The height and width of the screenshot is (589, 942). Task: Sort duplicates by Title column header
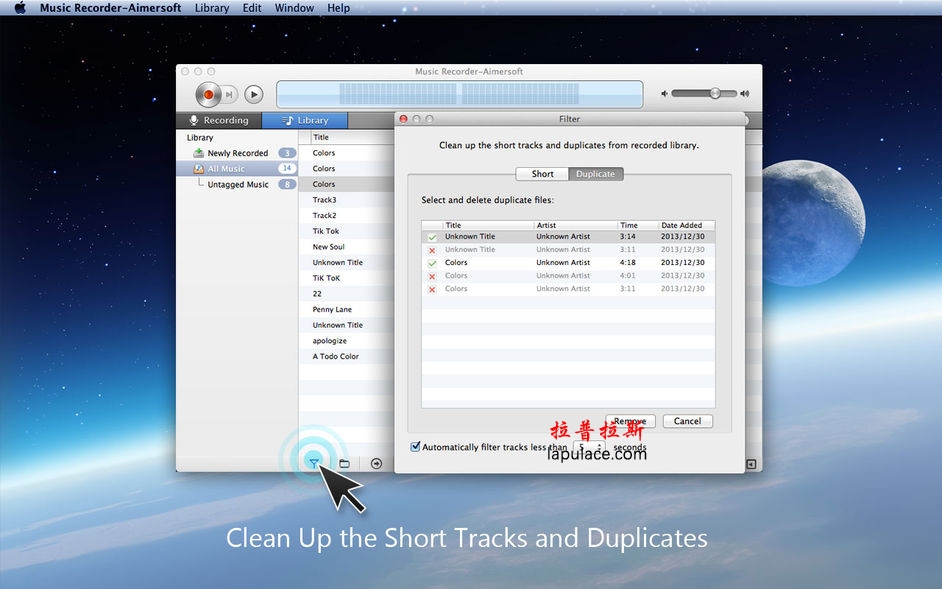point(487,225)
